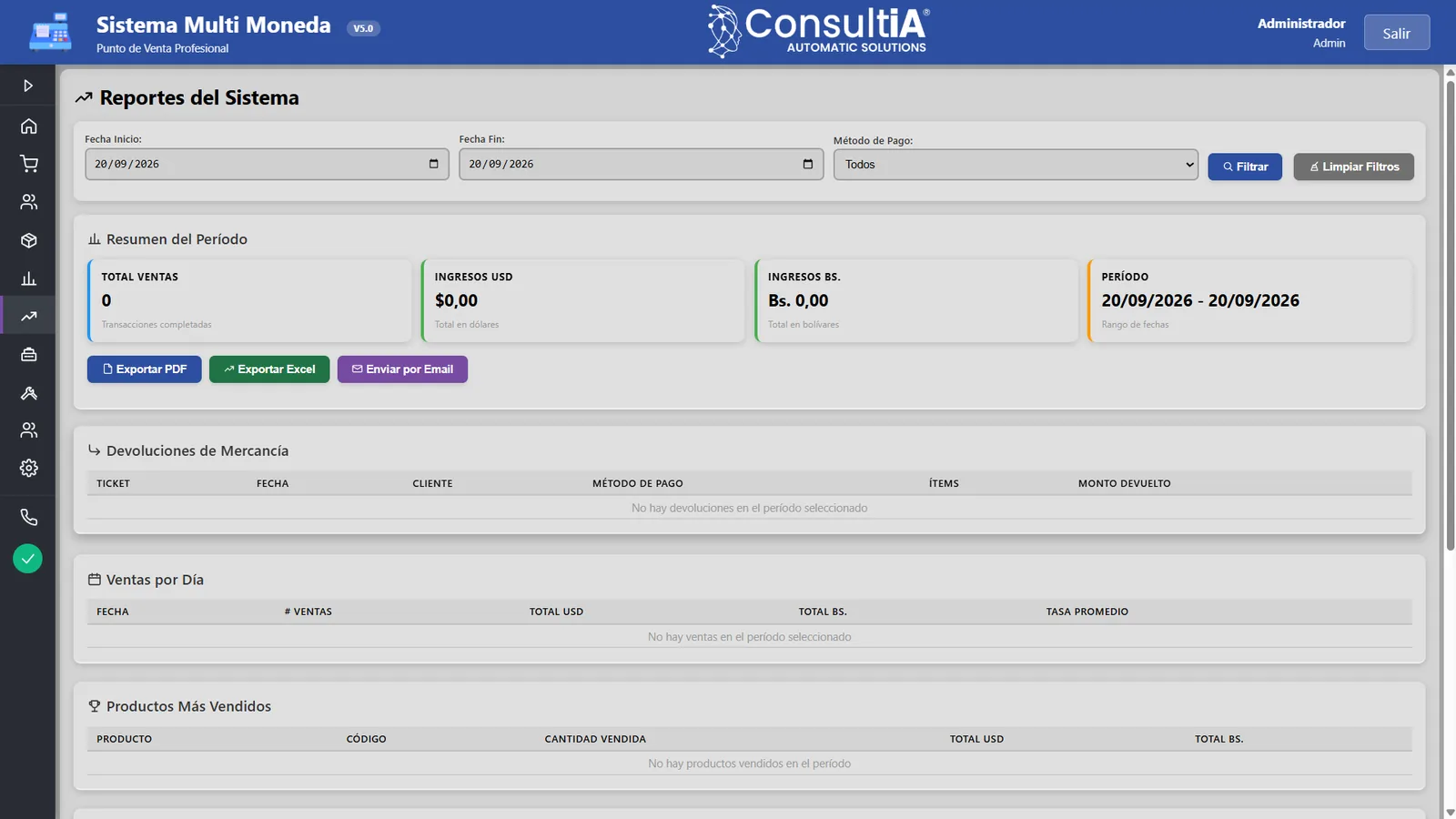Image resolution: width=1456 pixels, height=819 pixels.
Task: Open the calendar picker for Fecha Inicio
Action: pos(433,164)
